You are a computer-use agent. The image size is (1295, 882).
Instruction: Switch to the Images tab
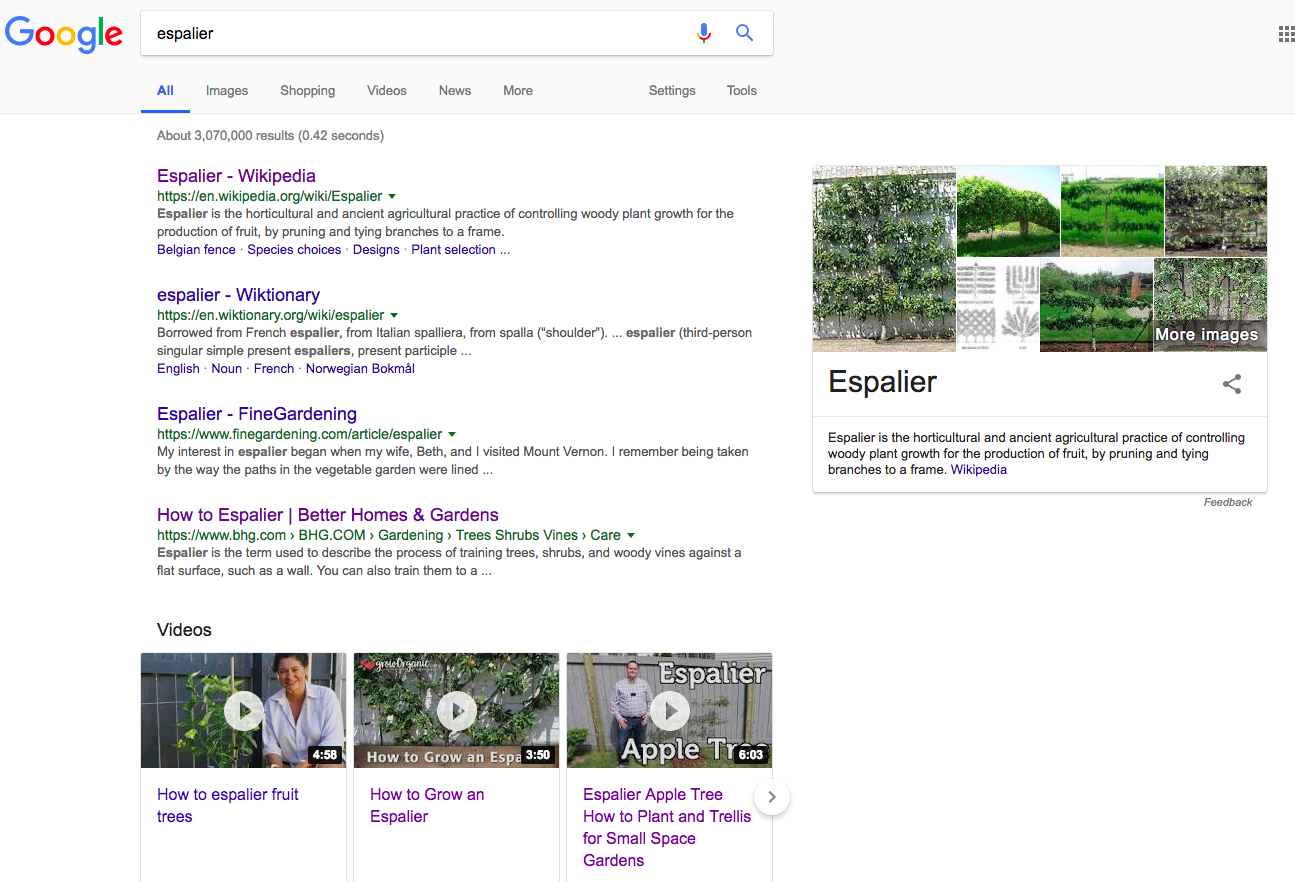227,90
